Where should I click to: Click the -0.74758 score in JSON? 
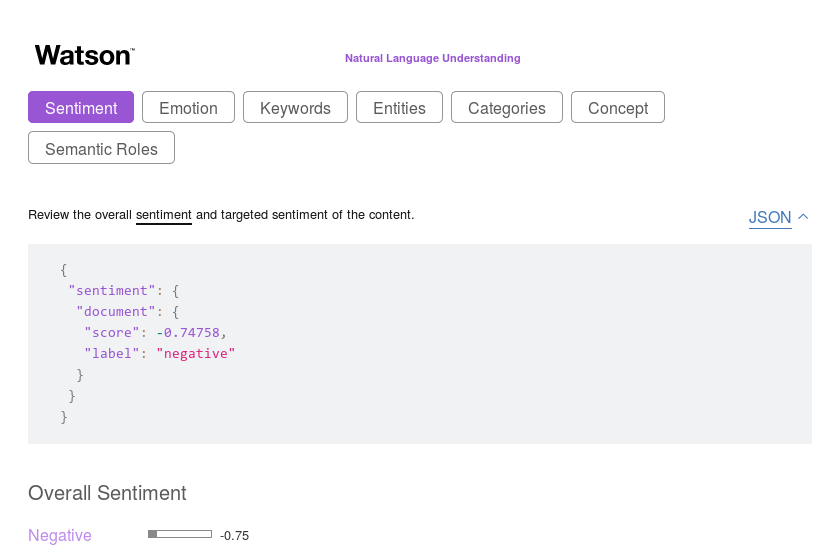188,333
